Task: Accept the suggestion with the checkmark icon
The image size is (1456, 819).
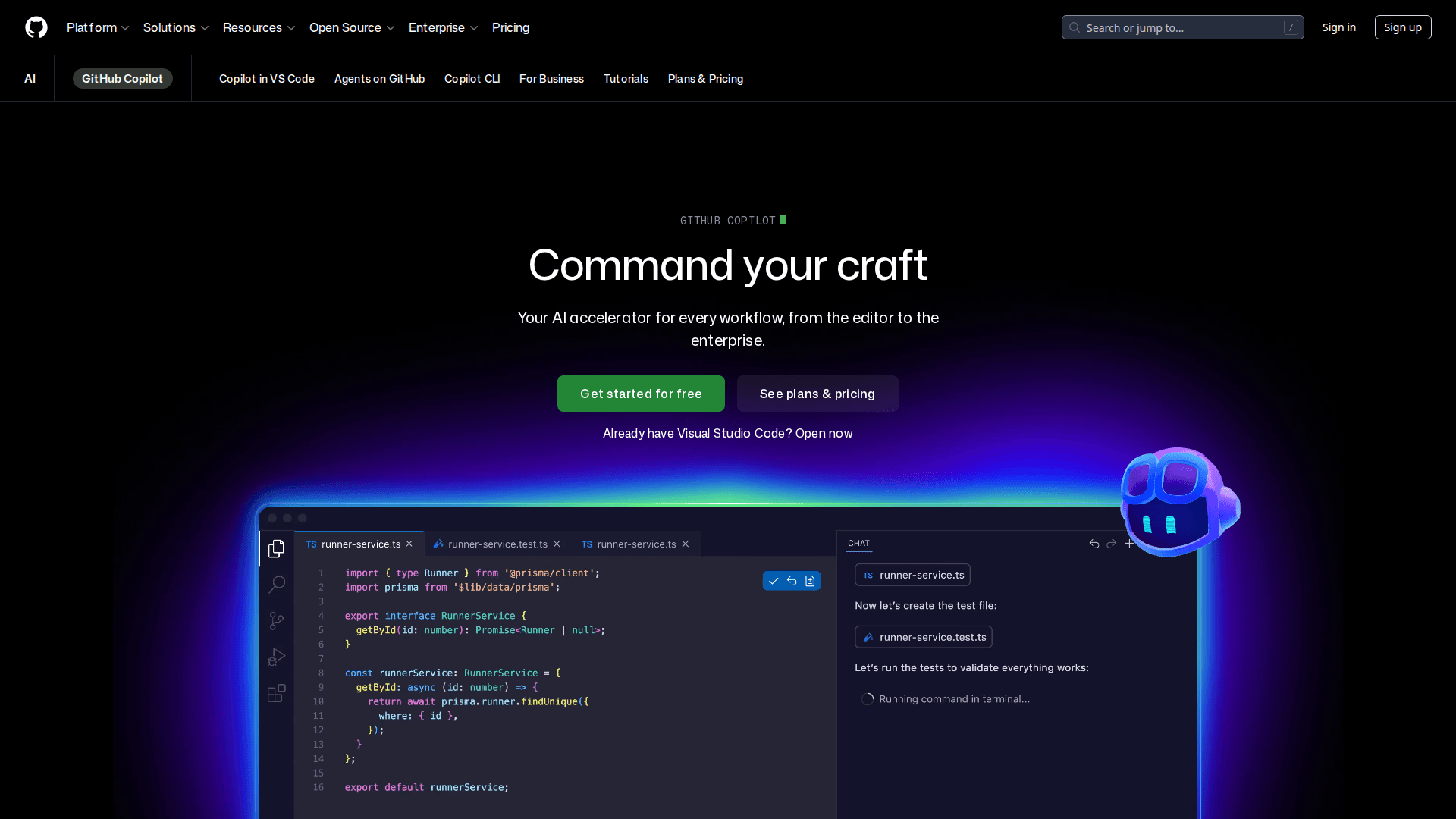Action: click(x=773, y=580)
